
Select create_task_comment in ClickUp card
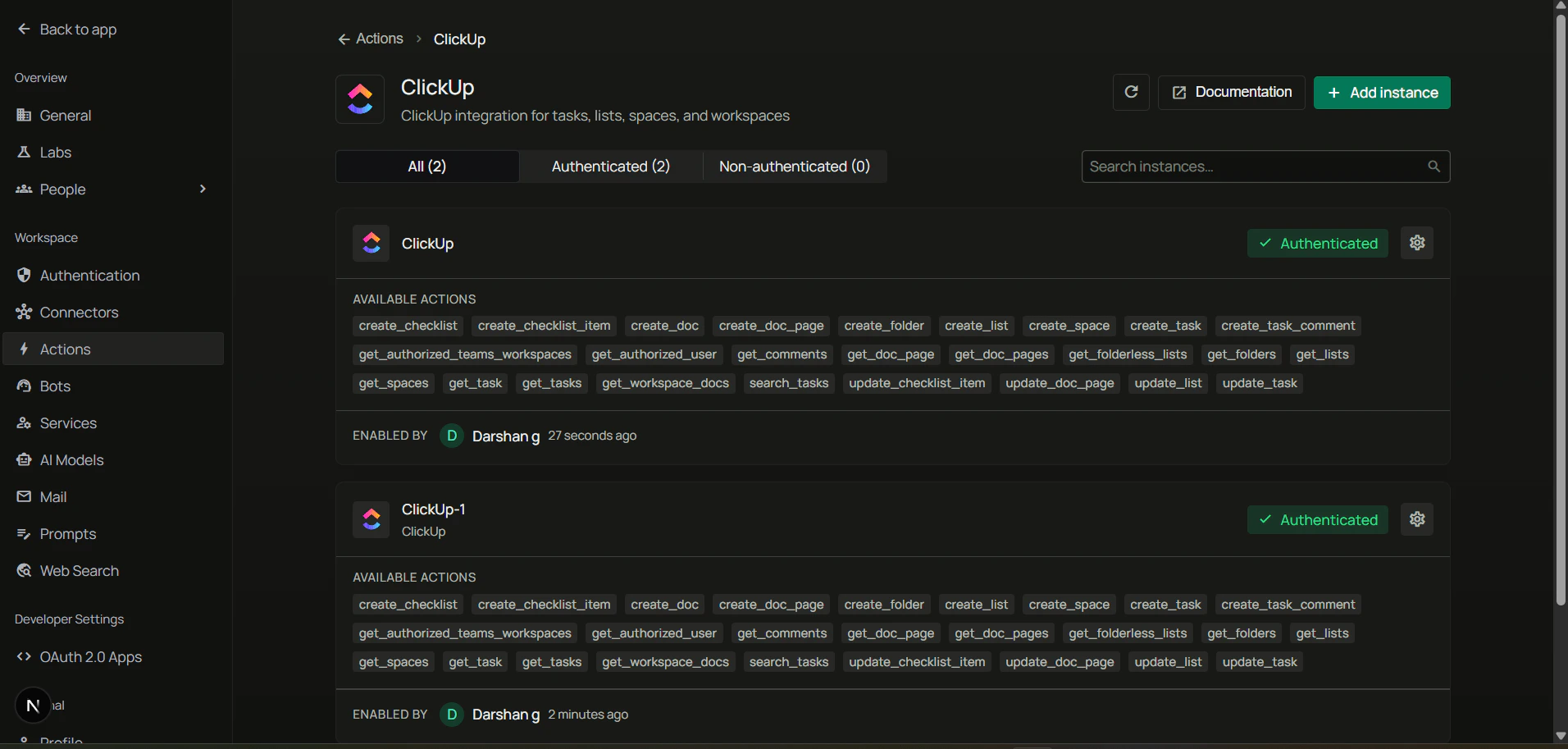tap(1288, 326)
